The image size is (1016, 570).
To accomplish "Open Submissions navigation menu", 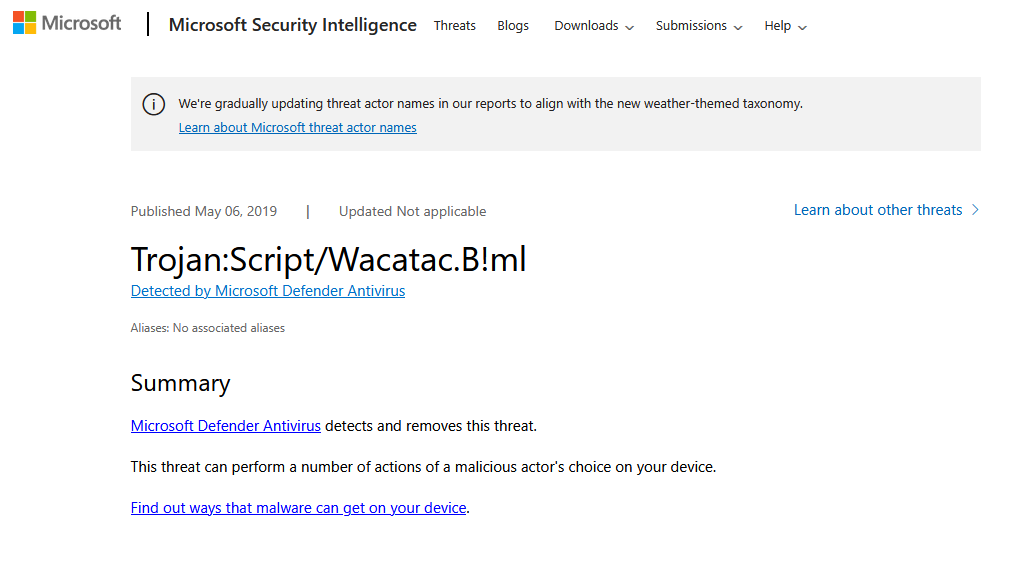I will click(698, 25).
